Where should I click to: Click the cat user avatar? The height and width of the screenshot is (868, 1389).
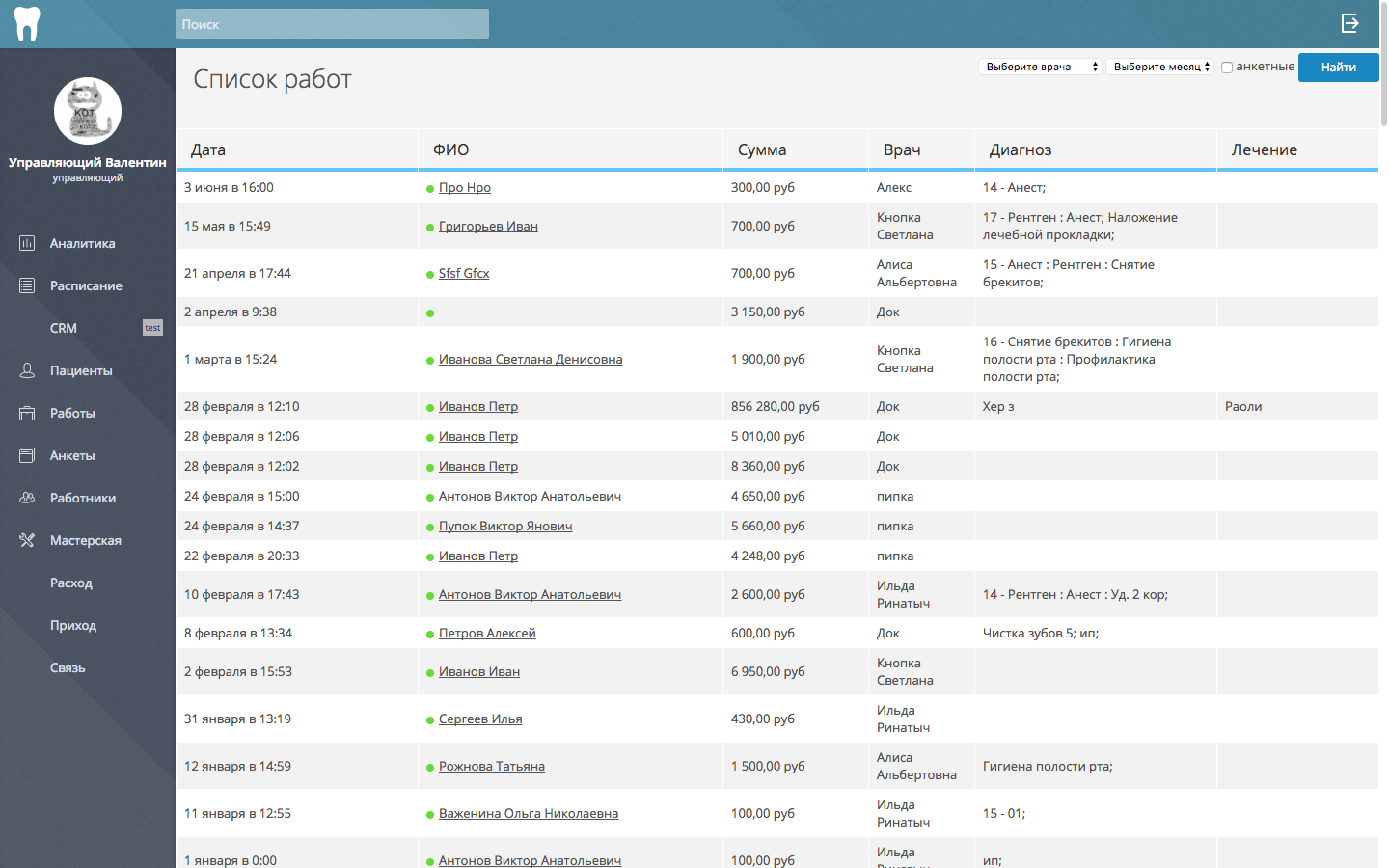pos(87,111)
